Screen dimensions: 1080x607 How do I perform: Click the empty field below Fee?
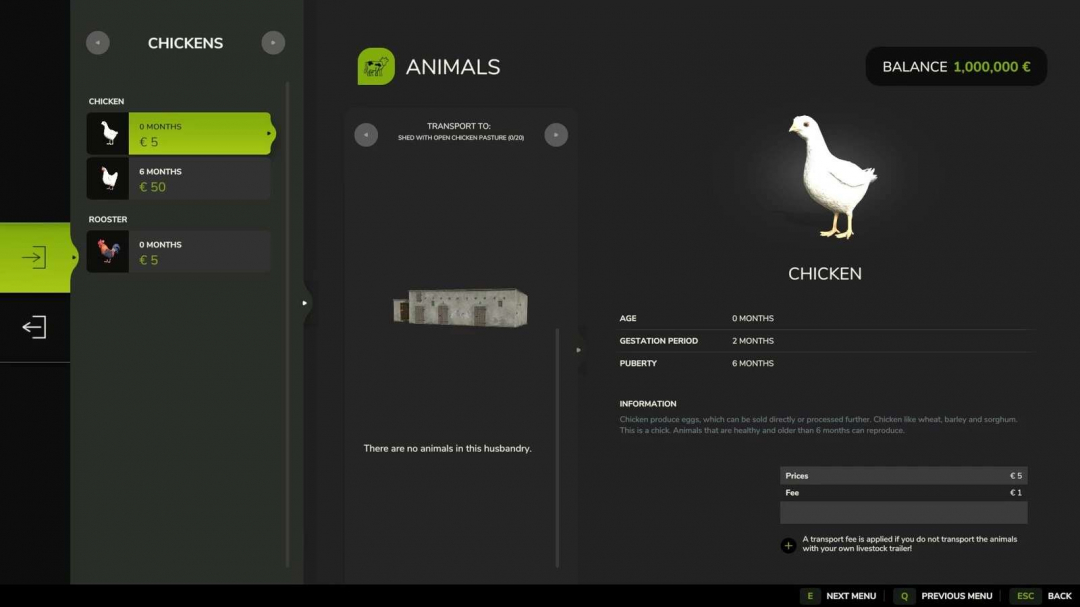903,512
